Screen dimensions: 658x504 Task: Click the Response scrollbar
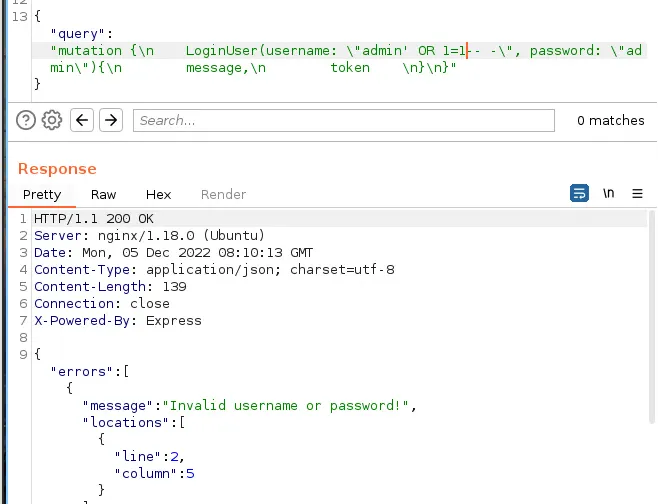click(x=652, y=317)
